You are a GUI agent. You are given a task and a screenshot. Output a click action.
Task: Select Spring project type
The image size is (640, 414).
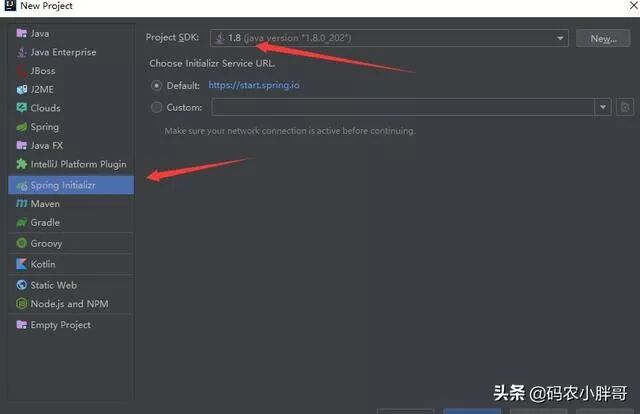[71, 127]
